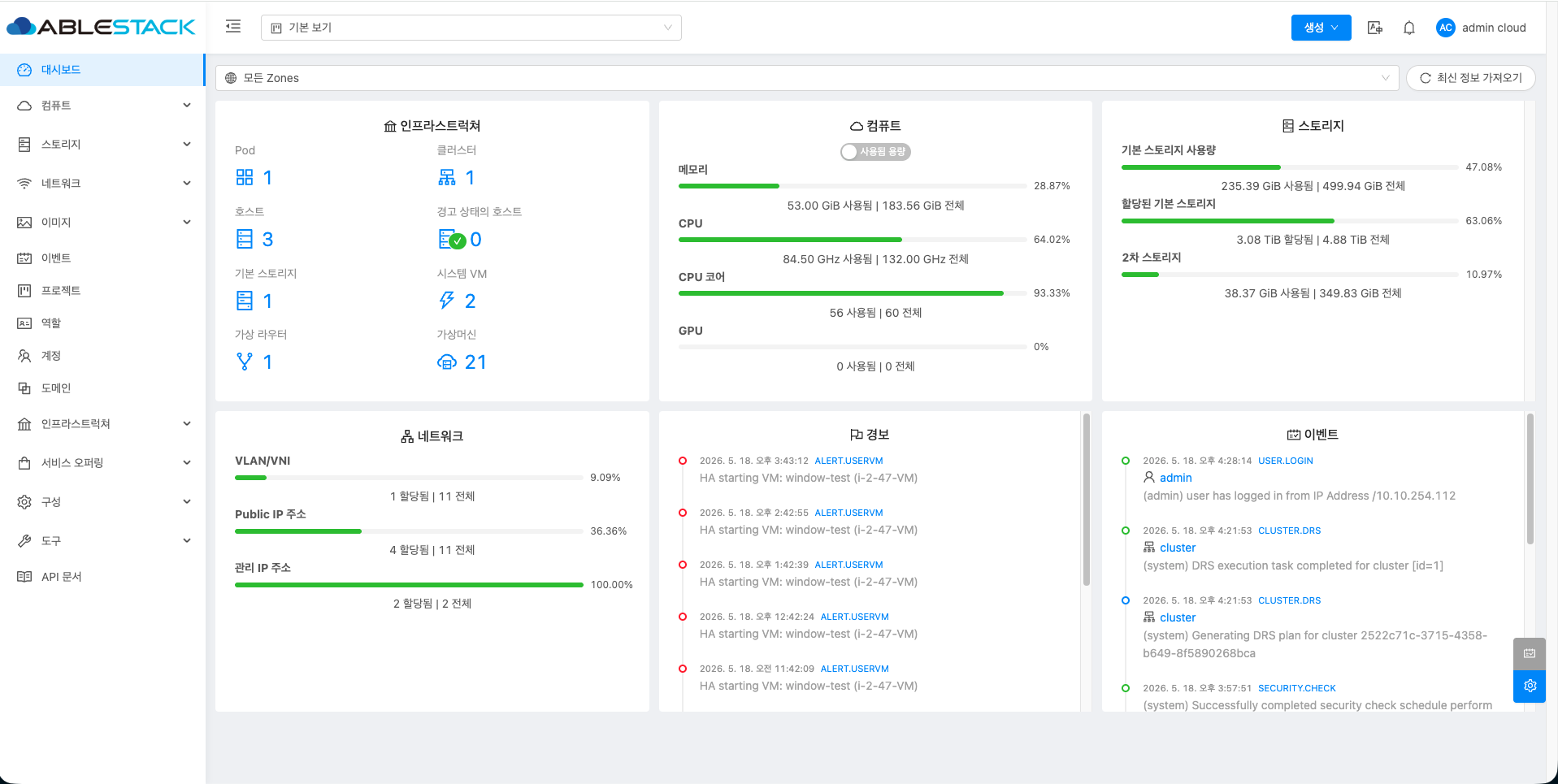Click the gray floating panel icon above gear
Viewport: 1558px width, 784px height.
pos(1530,653)
